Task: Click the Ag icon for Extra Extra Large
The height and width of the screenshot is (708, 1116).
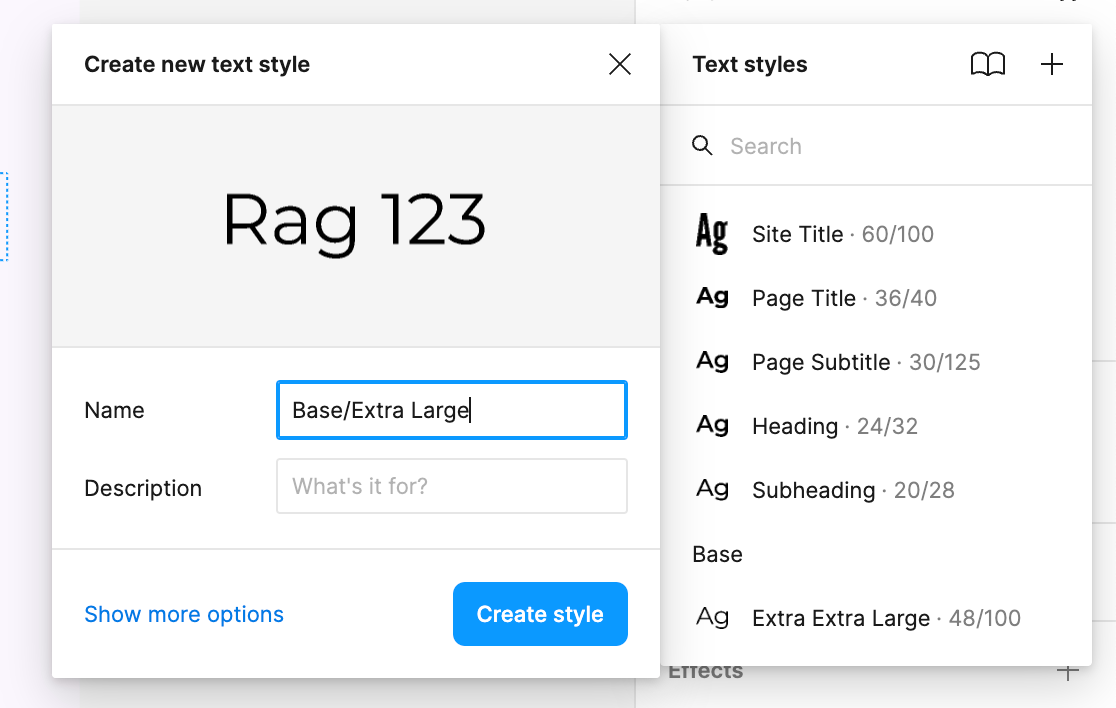Action: click(x=712, y=618)
